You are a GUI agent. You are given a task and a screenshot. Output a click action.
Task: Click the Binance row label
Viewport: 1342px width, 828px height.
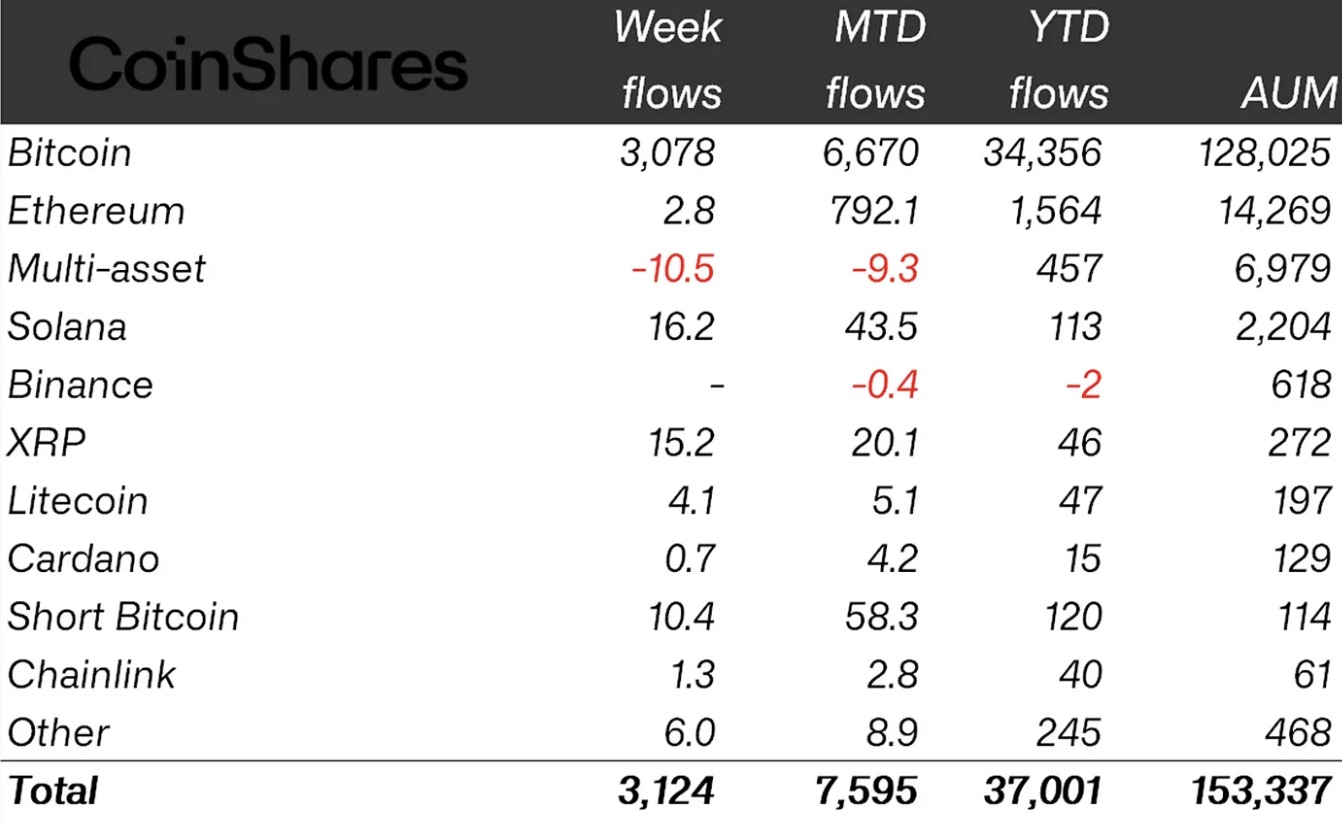click(80, 385)
